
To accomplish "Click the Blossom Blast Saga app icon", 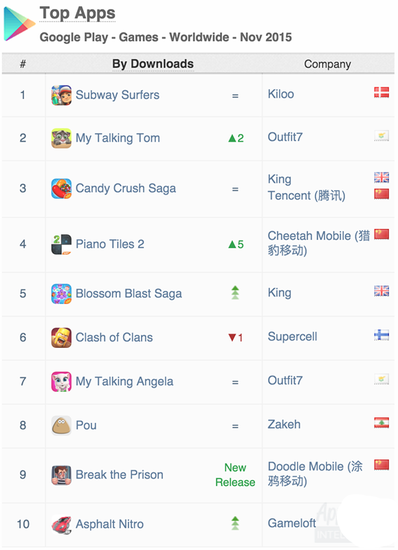I will coord(61,294).
